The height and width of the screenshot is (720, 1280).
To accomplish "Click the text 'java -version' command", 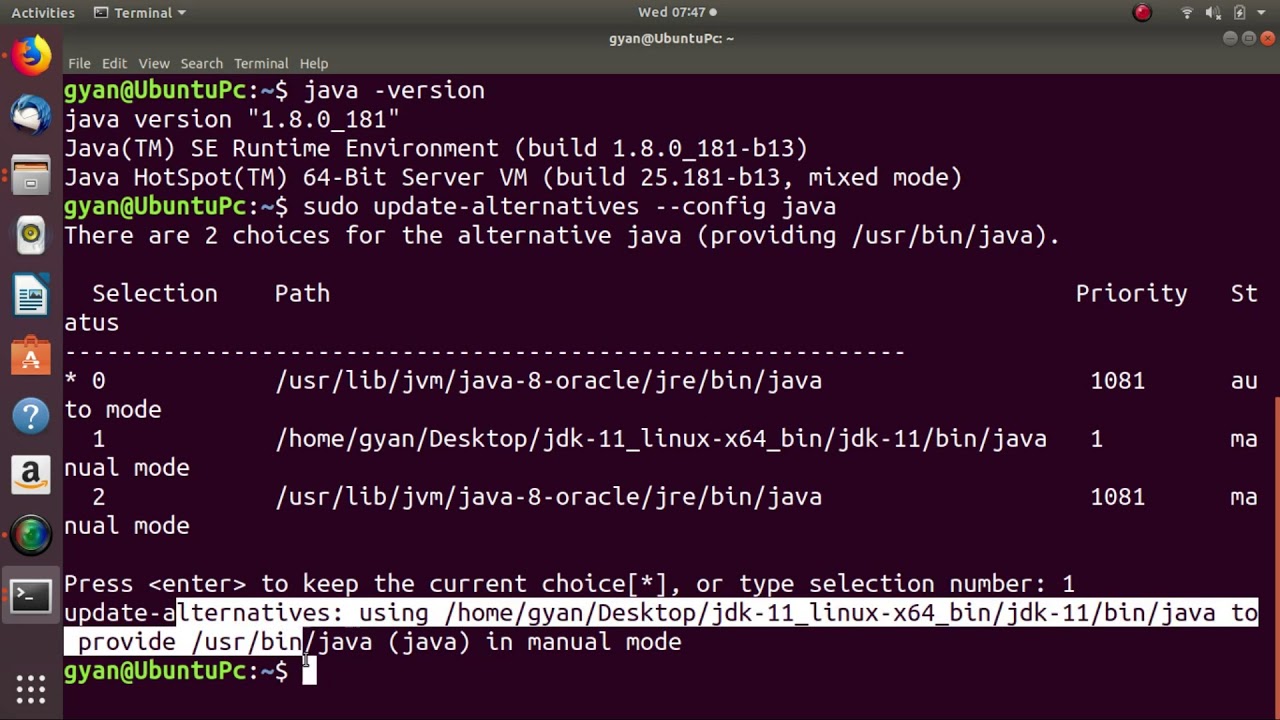I will click(x=394, y=90).
